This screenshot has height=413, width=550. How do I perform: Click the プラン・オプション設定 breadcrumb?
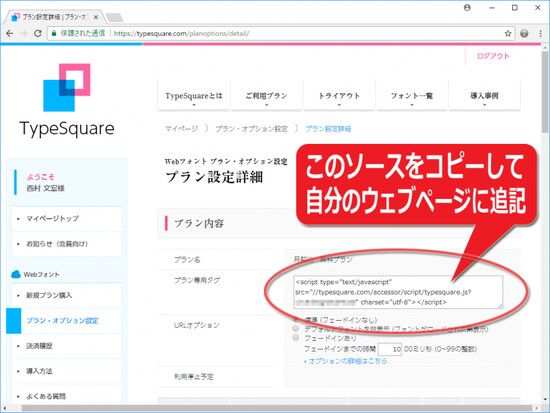click(251, 129)
